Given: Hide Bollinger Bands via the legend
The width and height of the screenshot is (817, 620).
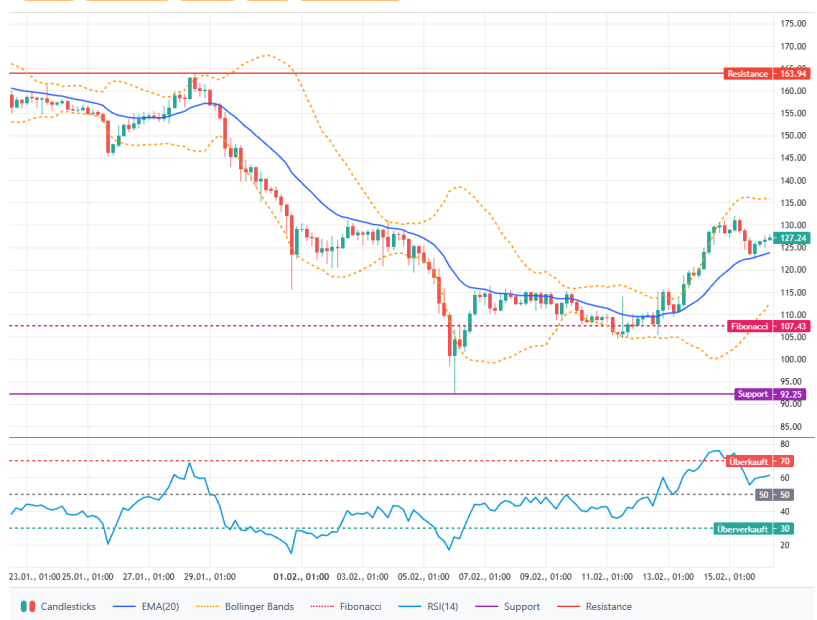Looking at the screenshot, I should coord(247,606).
